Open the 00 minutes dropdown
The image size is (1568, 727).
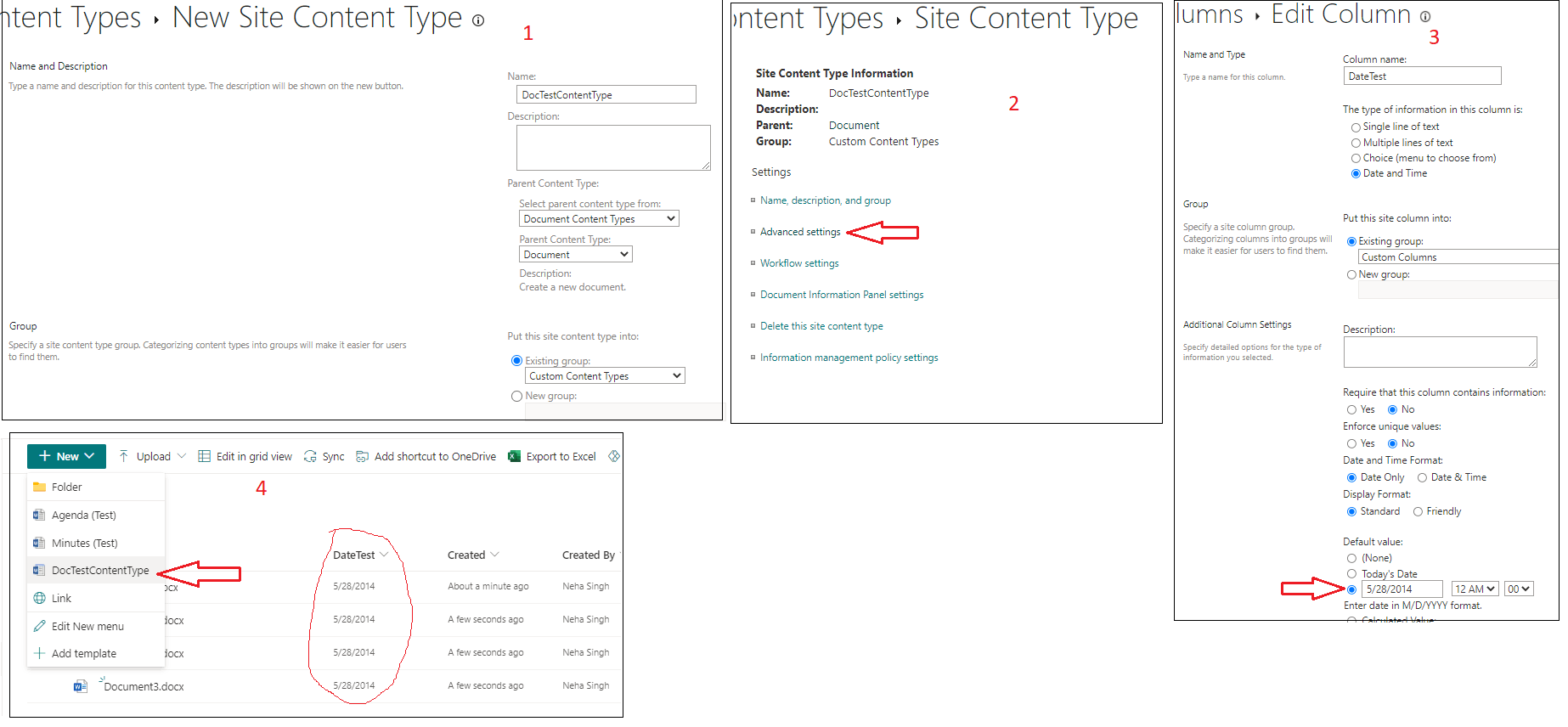pos(1519,589)
